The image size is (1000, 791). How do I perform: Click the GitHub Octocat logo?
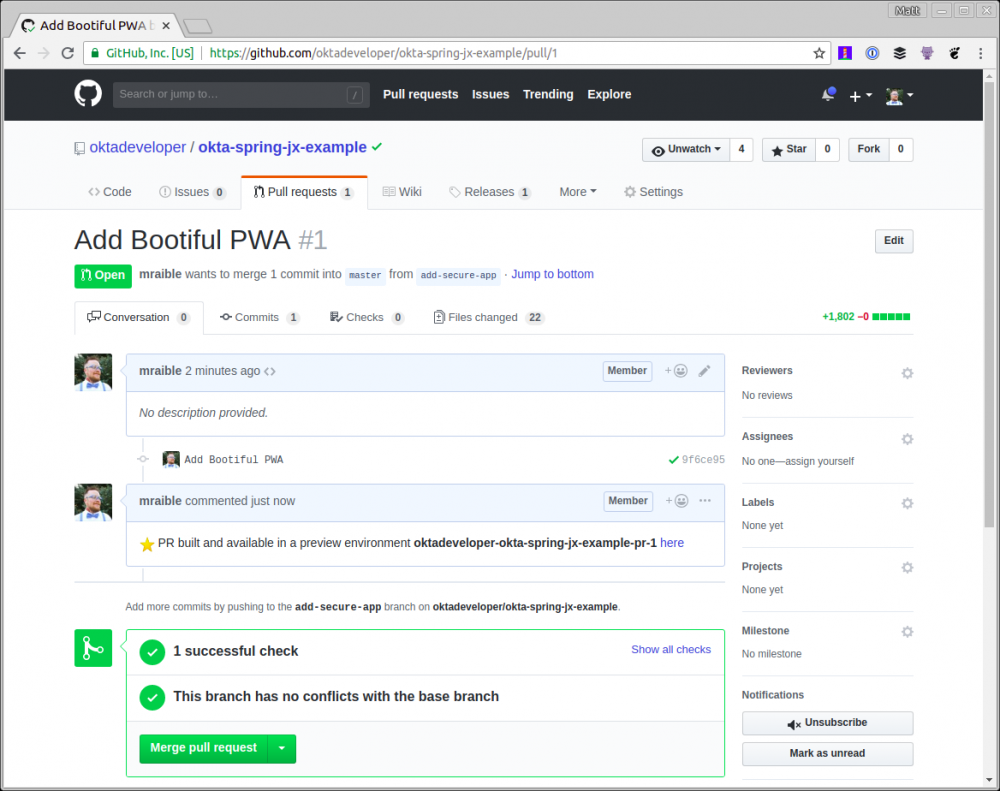click(87, 93)
